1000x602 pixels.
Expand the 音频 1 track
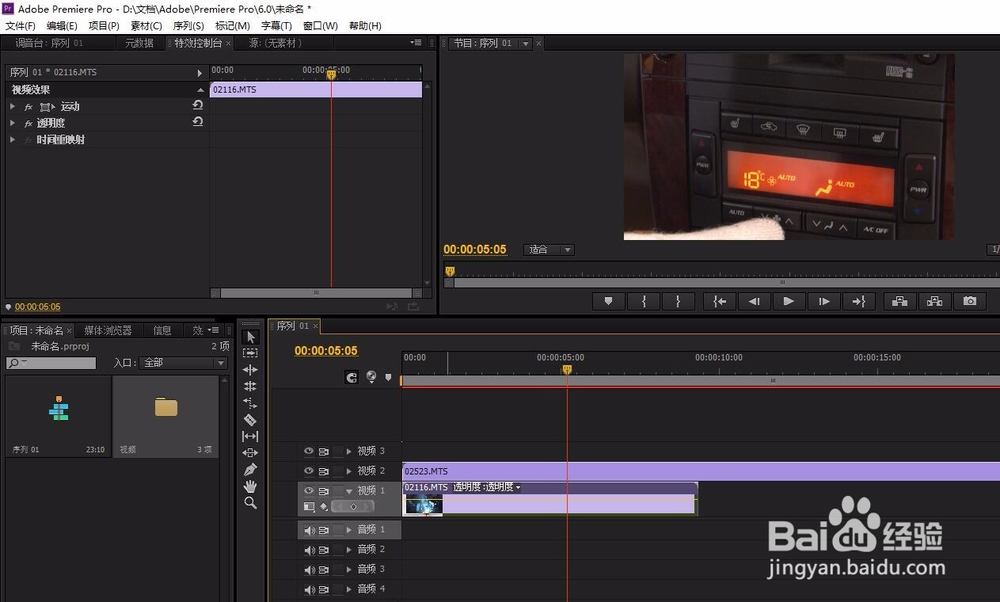pos(349,530)
